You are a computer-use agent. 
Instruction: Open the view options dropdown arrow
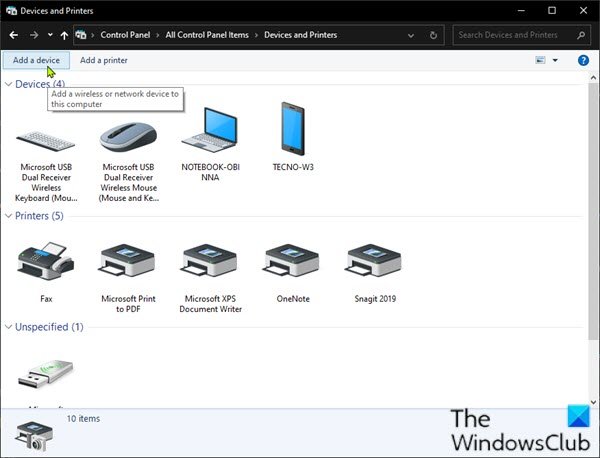(555, 60)
